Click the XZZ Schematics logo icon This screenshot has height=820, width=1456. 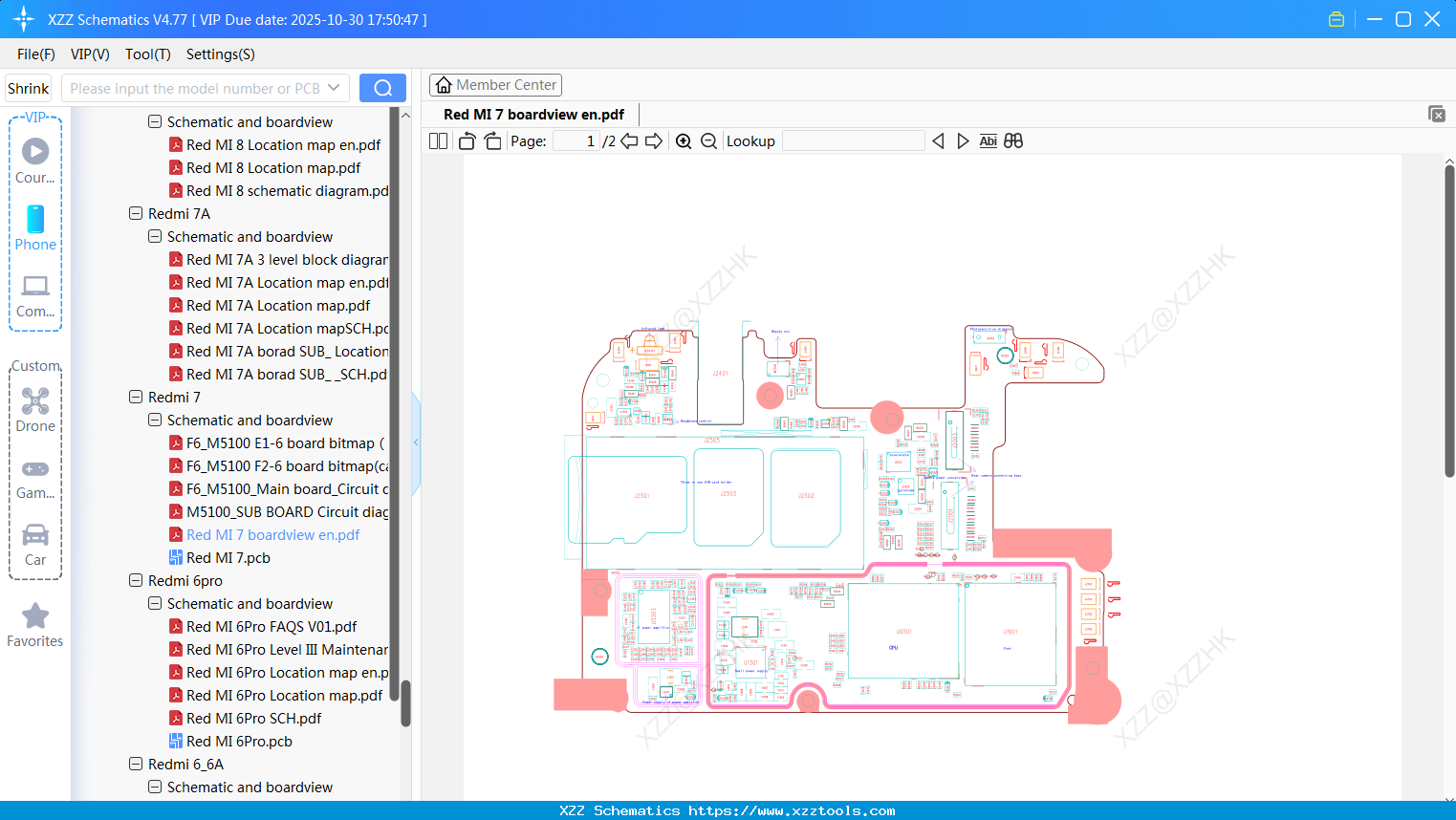[24, 19]
